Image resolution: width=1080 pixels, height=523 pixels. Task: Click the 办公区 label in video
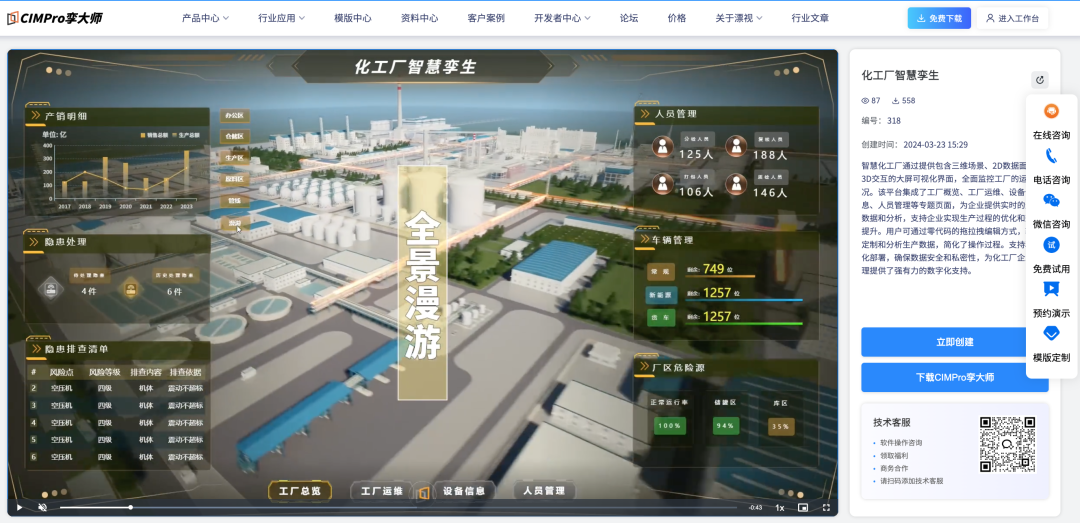tap(235, 116)
